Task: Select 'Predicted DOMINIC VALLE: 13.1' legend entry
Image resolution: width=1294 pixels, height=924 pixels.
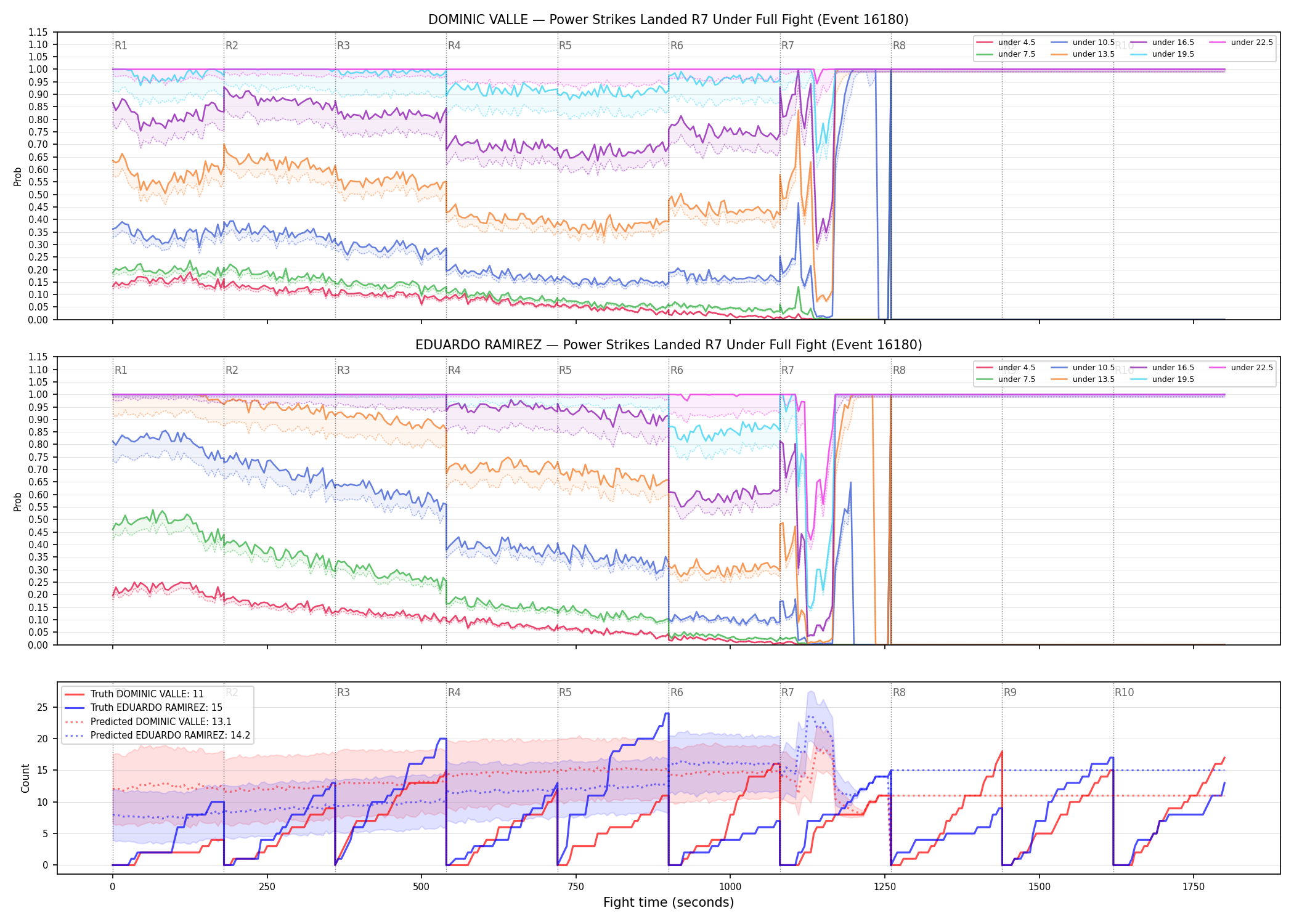Action: pyautogui.click(x=148, y=721)
